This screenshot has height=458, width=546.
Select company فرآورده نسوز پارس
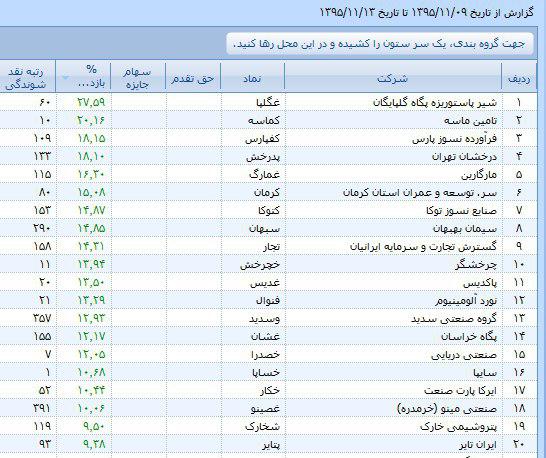click(x=455, y=138)
